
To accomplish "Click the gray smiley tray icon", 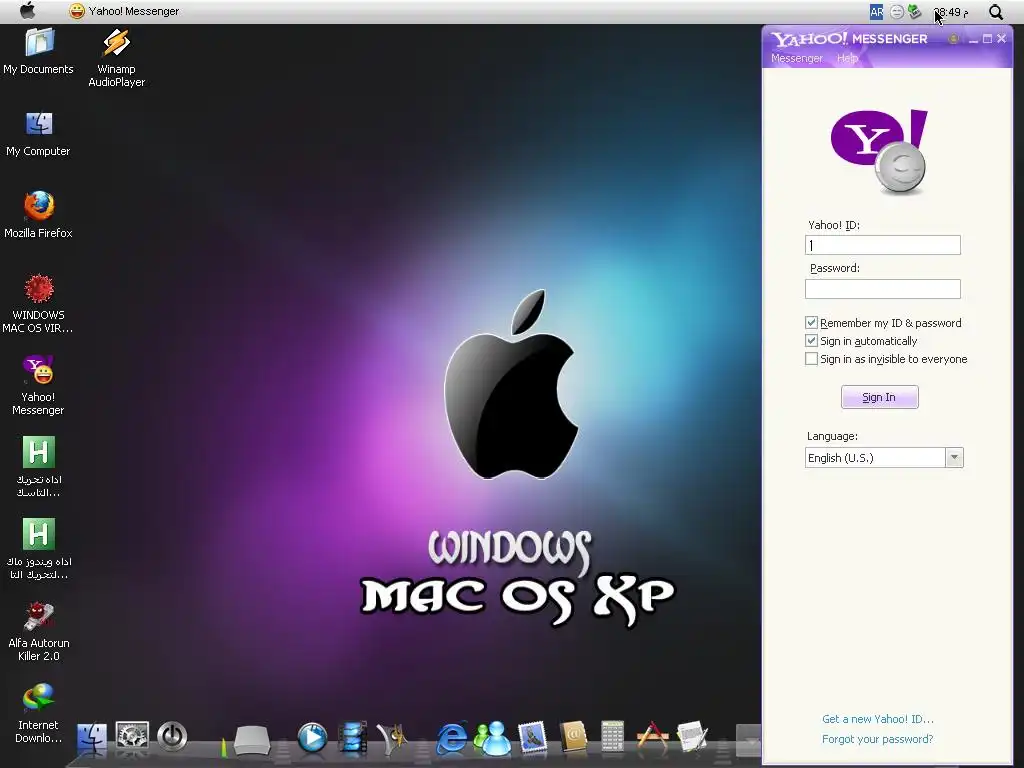I will pos(897,12).
